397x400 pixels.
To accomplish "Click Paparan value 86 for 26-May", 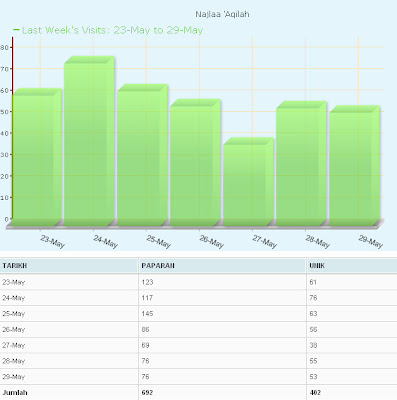I will (x=145, y=330).
